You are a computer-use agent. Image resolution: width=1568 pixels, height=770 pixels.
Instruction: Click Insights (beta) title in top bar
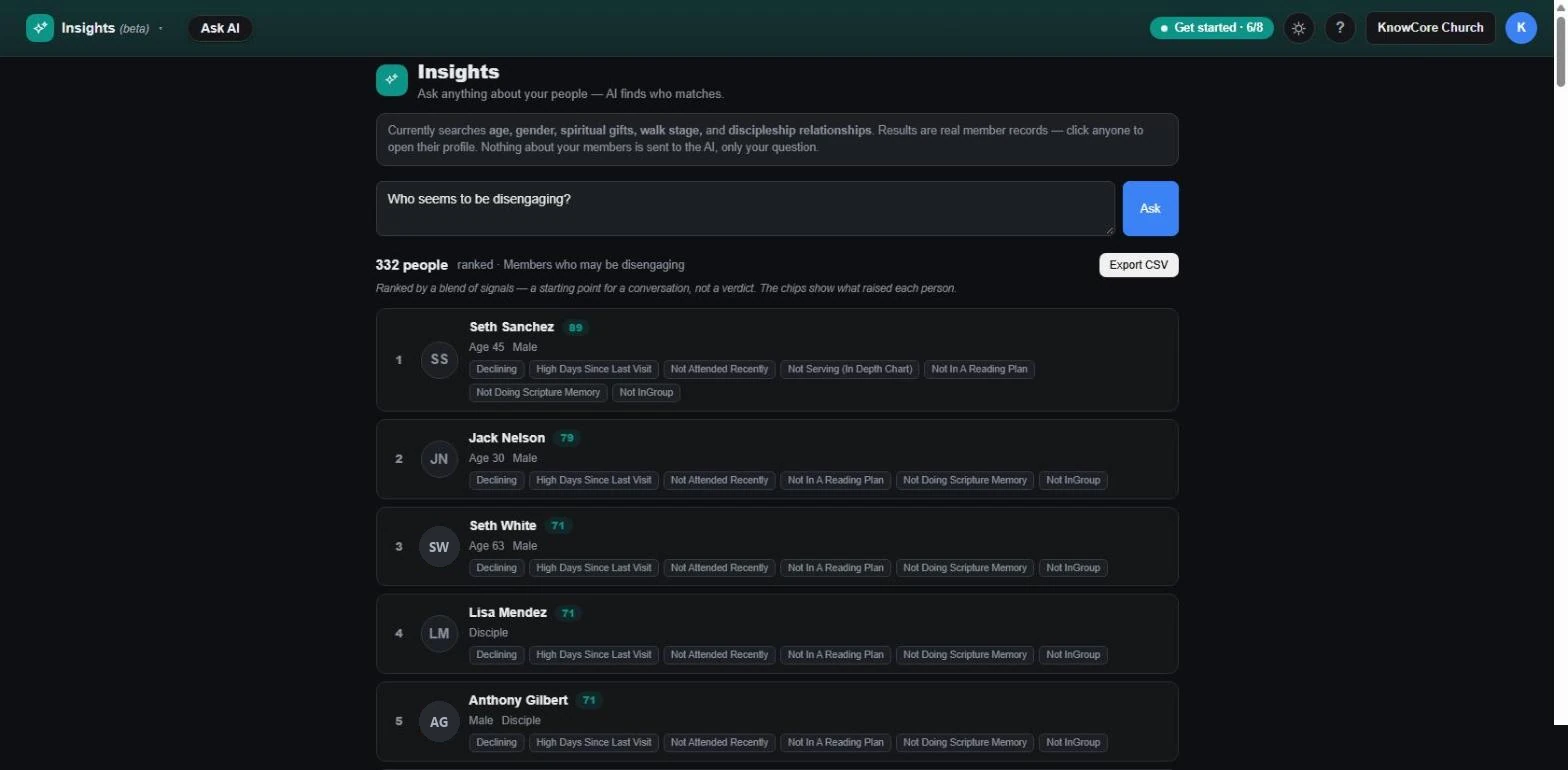pyautogui.click(x=105, y=28)
